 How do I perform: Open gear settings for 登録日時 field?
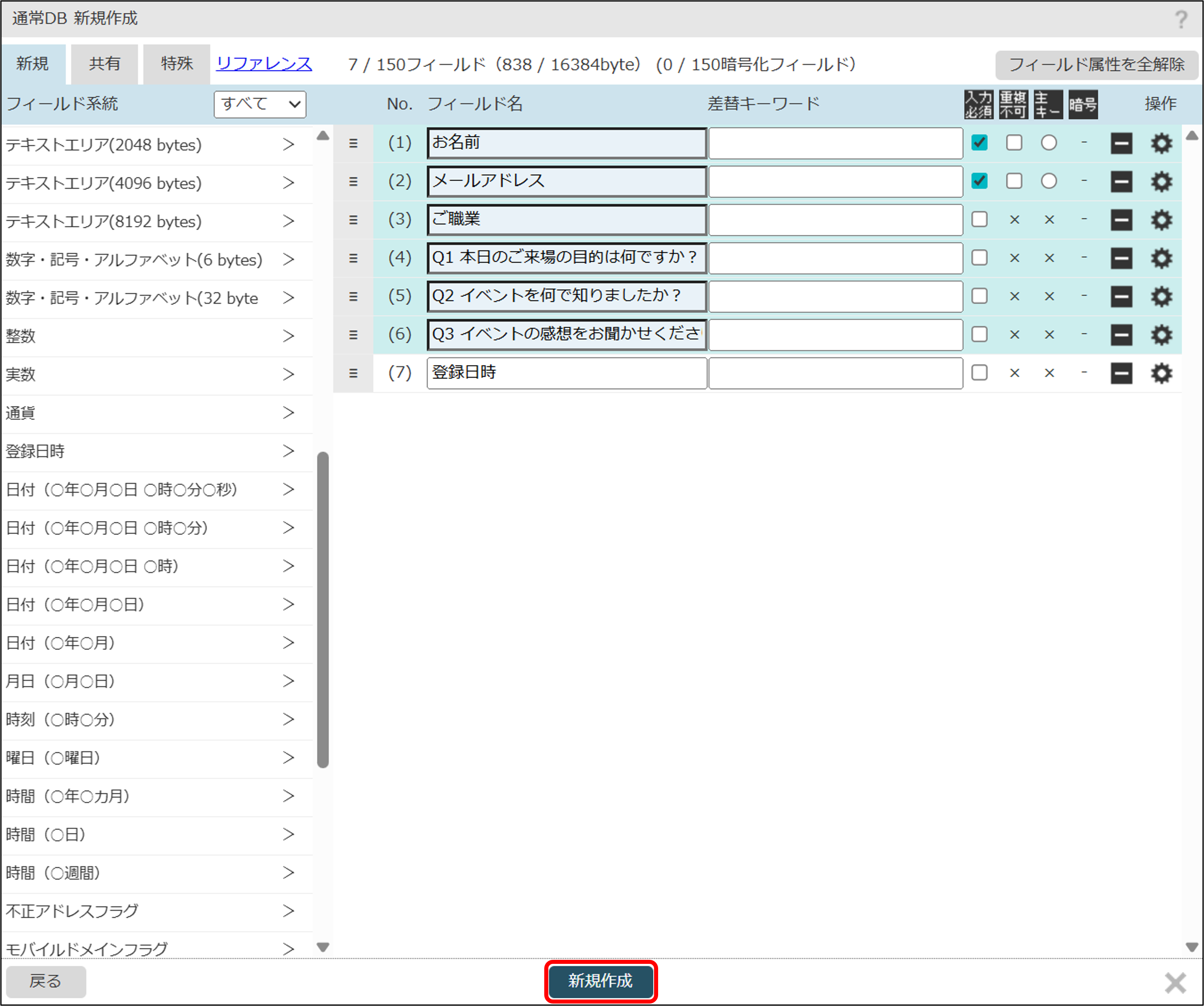pyautogui.click(x=1161, y=373)
